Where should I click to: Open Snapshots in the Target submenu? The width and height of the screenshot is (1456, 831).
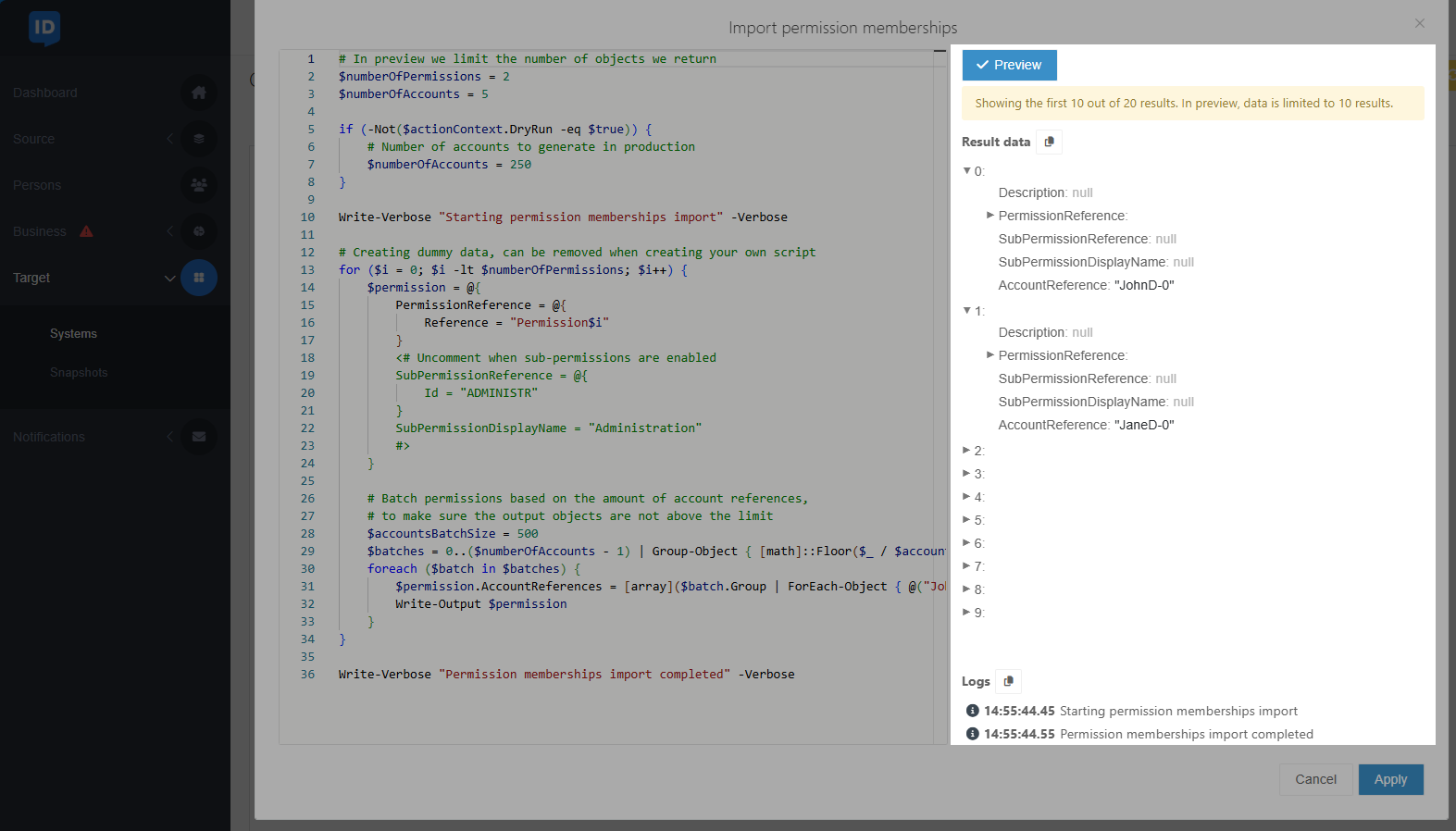pos(79,373)
